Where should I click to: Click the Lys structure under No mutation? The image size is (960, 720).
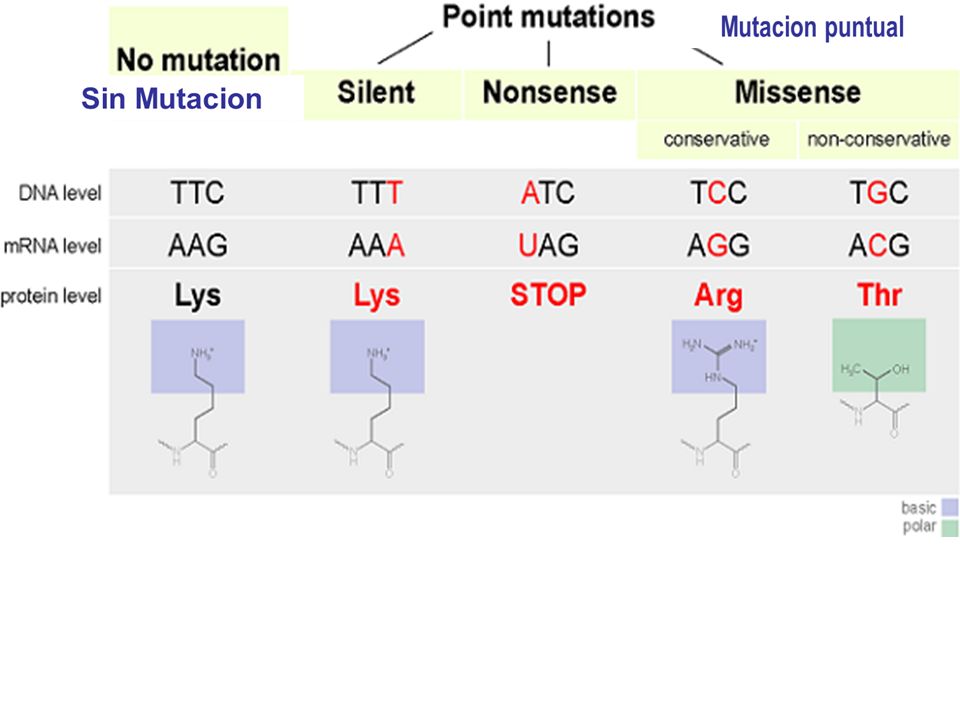pos(196,399)
